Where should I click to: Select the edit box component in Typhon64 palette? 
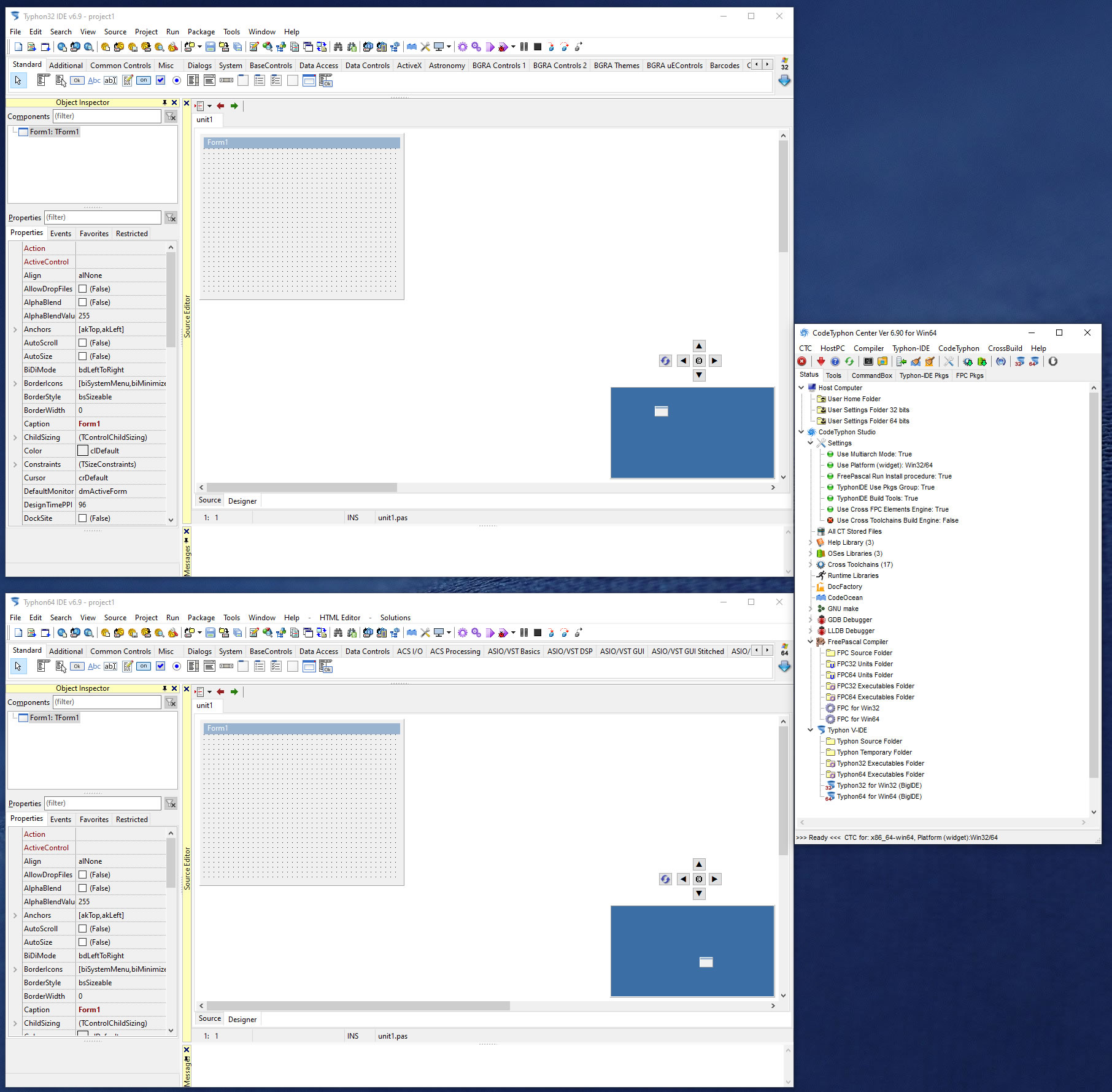[x=110, y=666]
